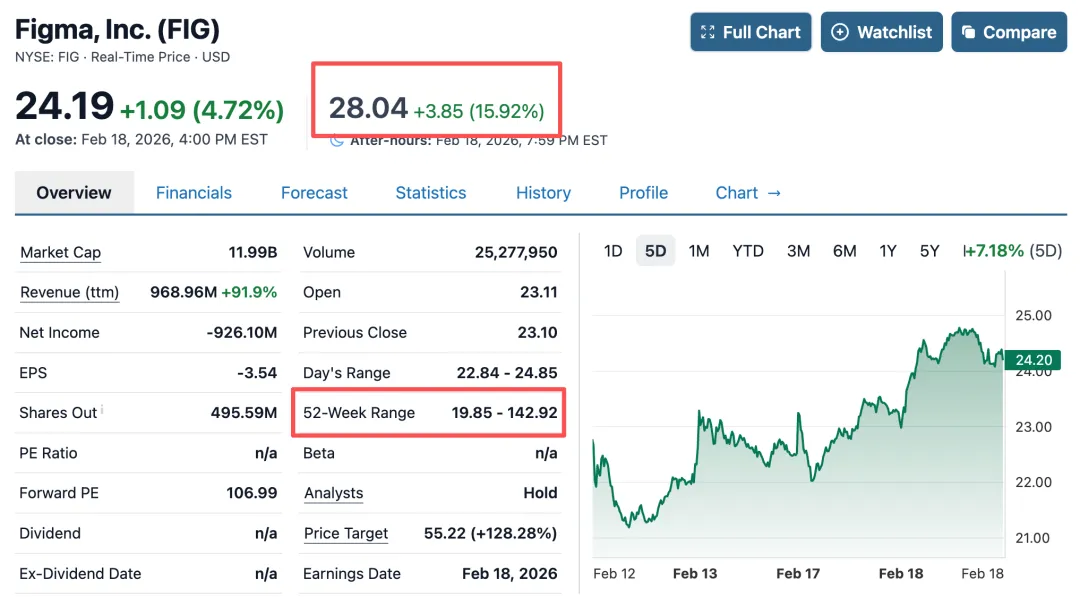Click the market cap value 11.99B

click(x=253, y=253)
